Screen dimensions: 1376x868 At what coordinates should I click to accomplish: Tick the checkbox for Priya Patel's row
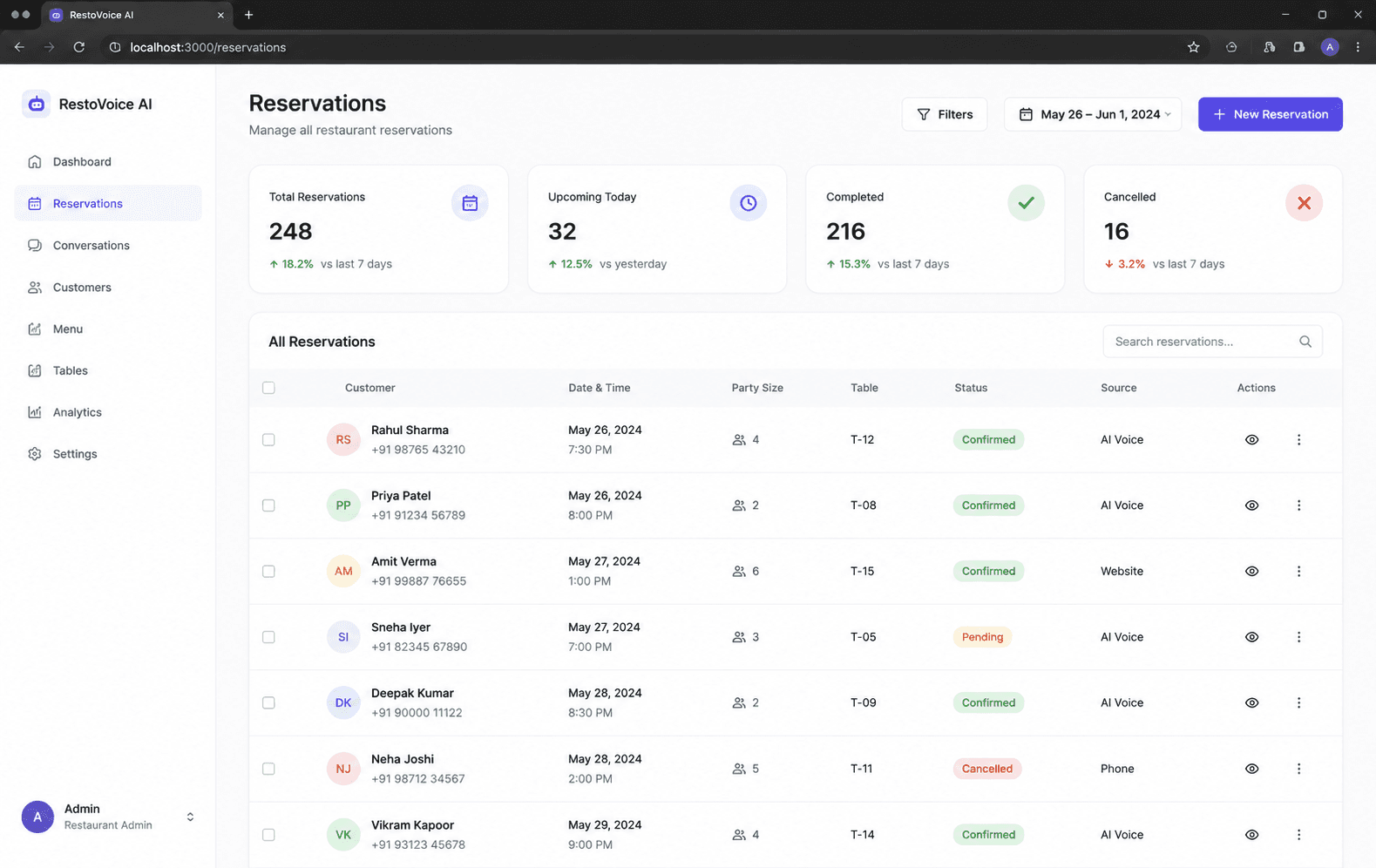click(x=268, y=505)
